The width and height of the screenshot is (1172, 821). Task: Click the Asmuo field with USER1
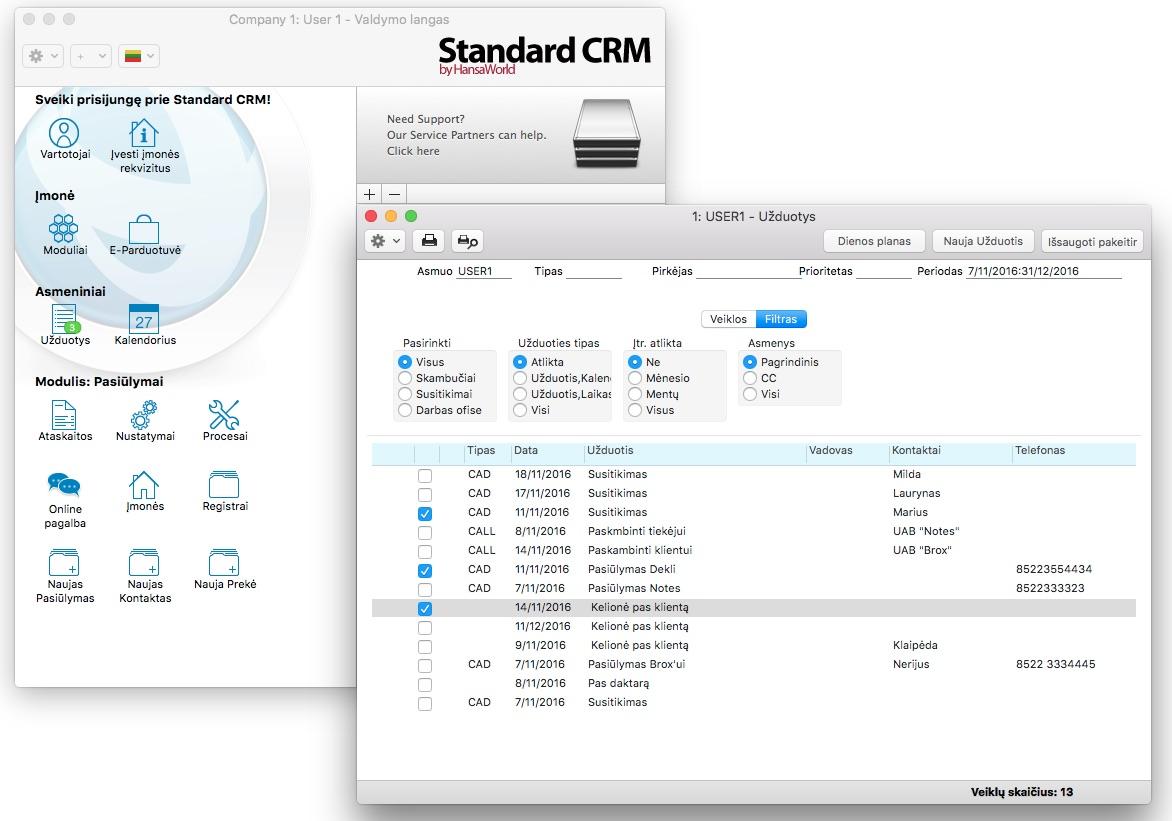[484, 271]
